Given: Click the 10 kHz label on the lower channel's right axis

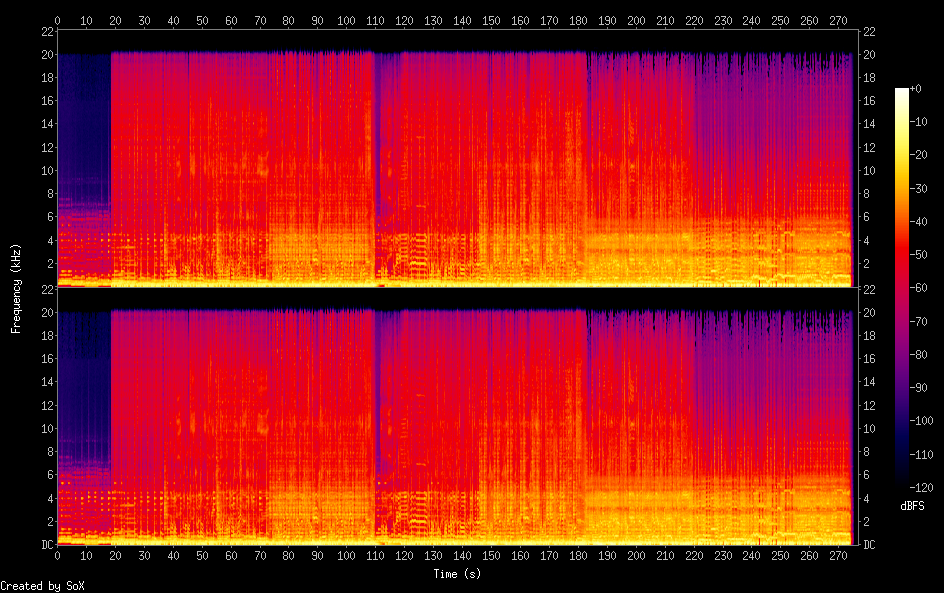Looking at the screenshot, I should pos(868,428).
